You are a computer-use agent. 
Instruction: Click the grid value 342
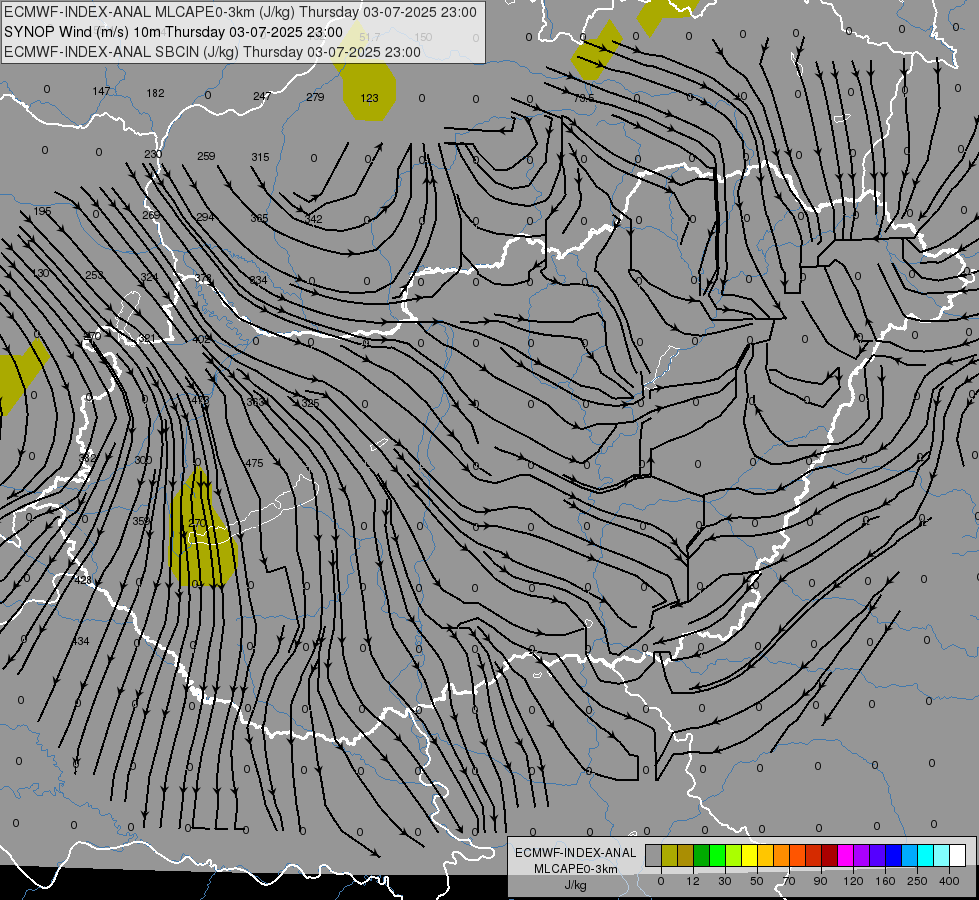[x=313, y=219]
